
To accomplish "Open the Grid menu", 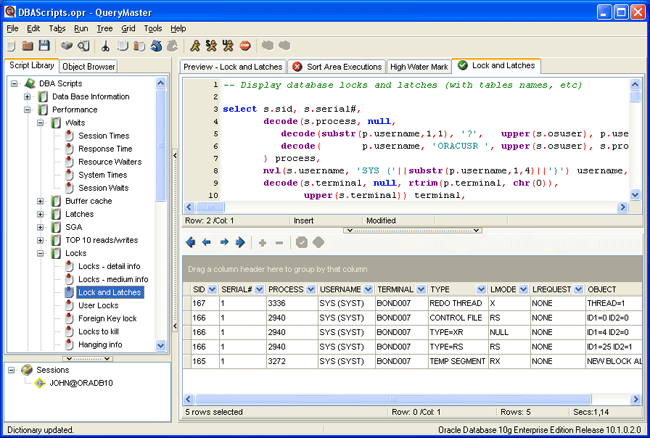I will point(128,29).
